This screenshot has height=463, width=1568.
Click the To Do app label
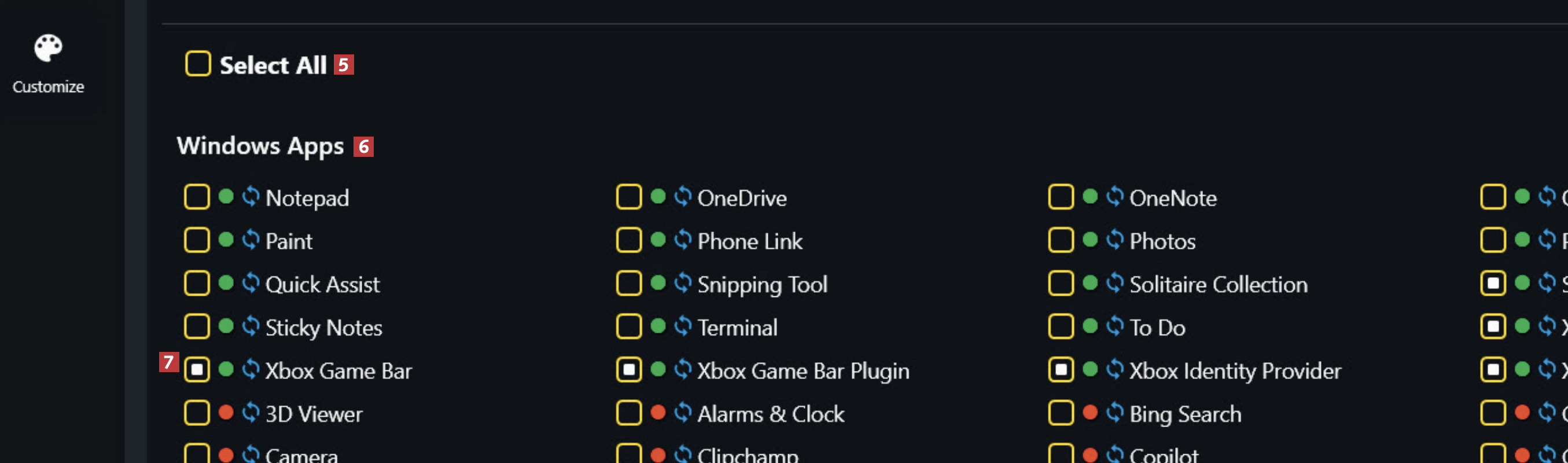click(1157, 328)
